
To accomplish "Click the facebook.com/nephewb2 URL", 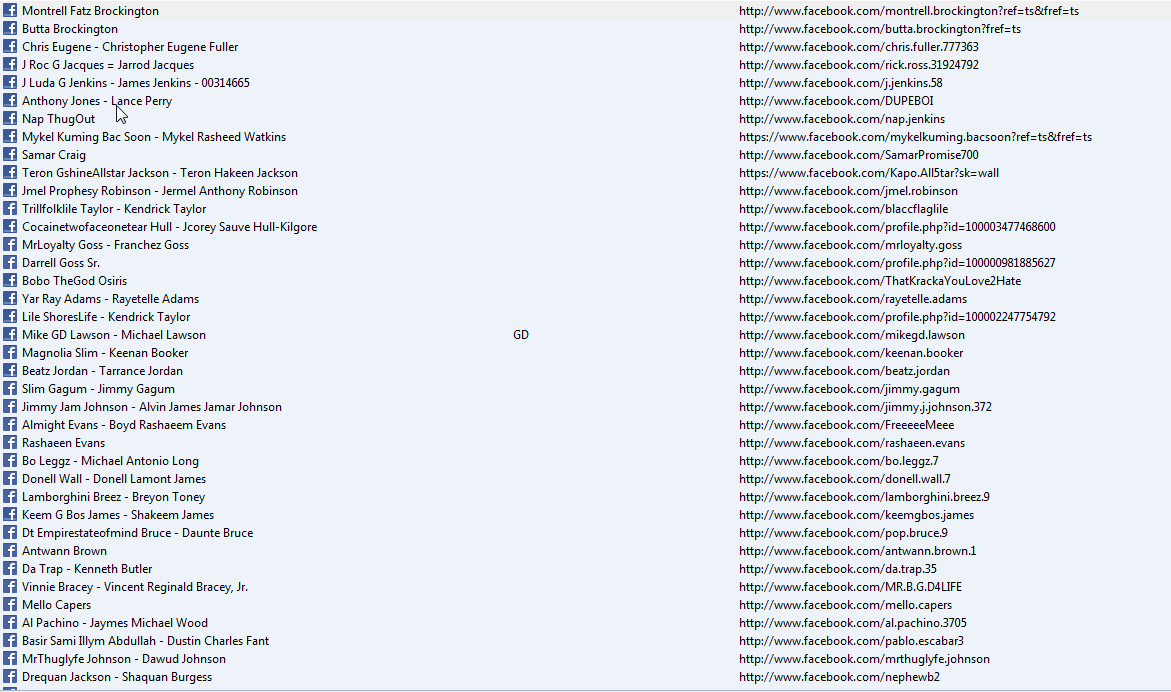I will [839, 677].
